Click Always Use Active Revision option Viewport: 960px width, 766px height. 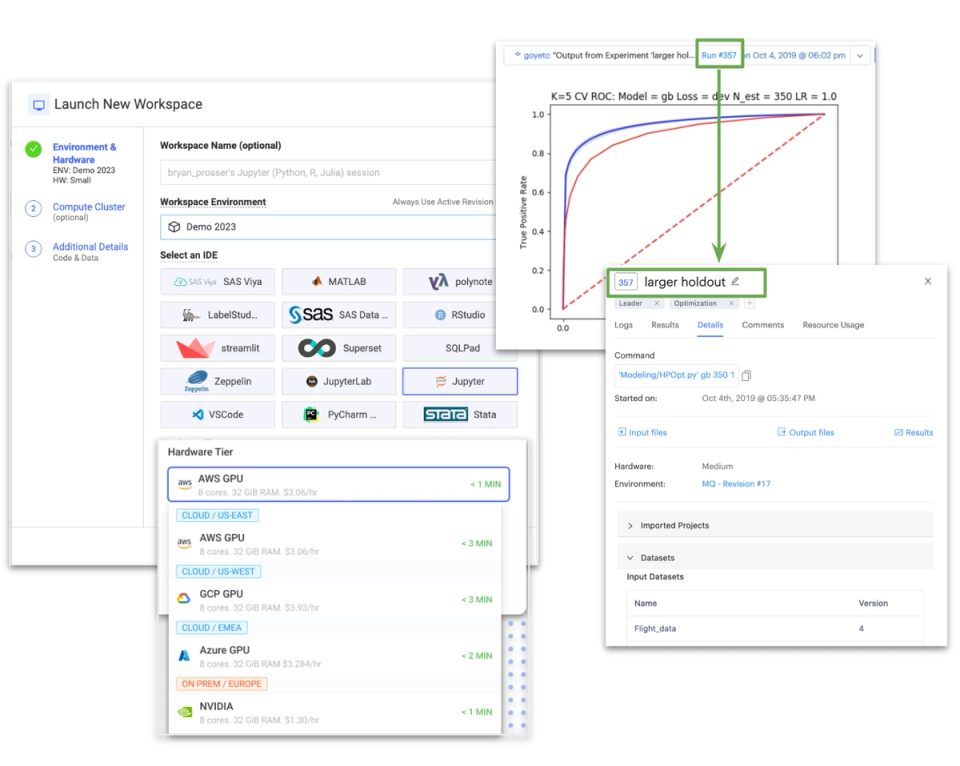pos(443,201)
